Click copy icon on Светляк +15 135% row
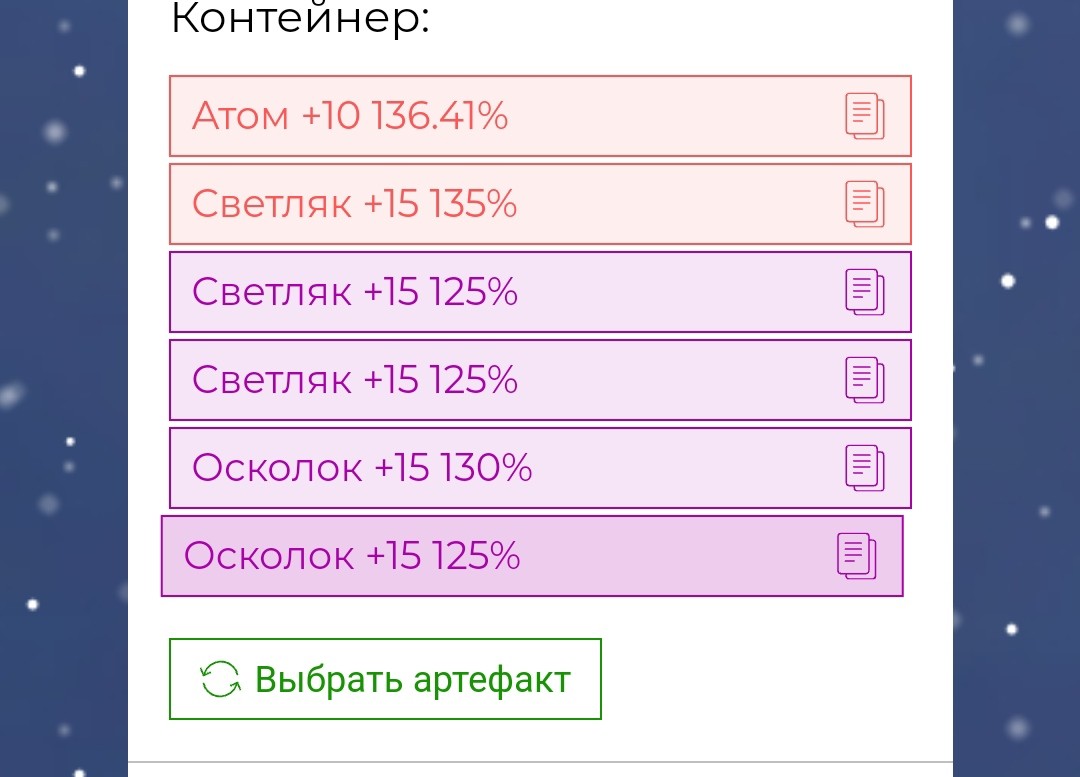This screenshot has height=777, width=1080. 865,205
